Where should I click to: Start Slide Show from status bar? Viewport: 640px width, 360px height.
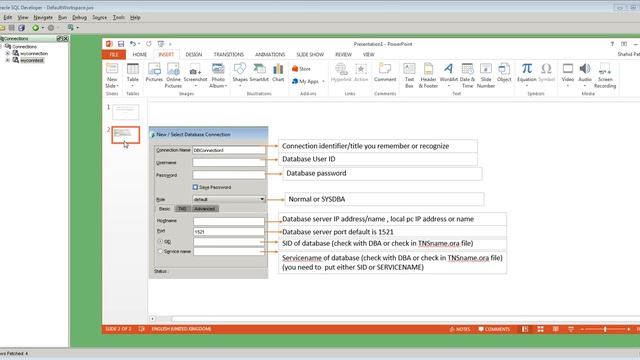tap(571, 329)
